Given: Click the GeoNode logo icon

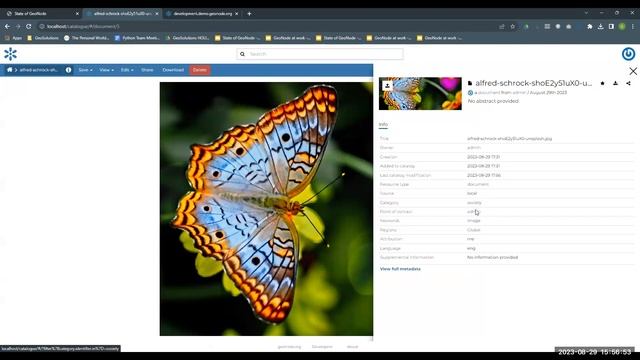Looking at the screenshot, I should (10, 54).
